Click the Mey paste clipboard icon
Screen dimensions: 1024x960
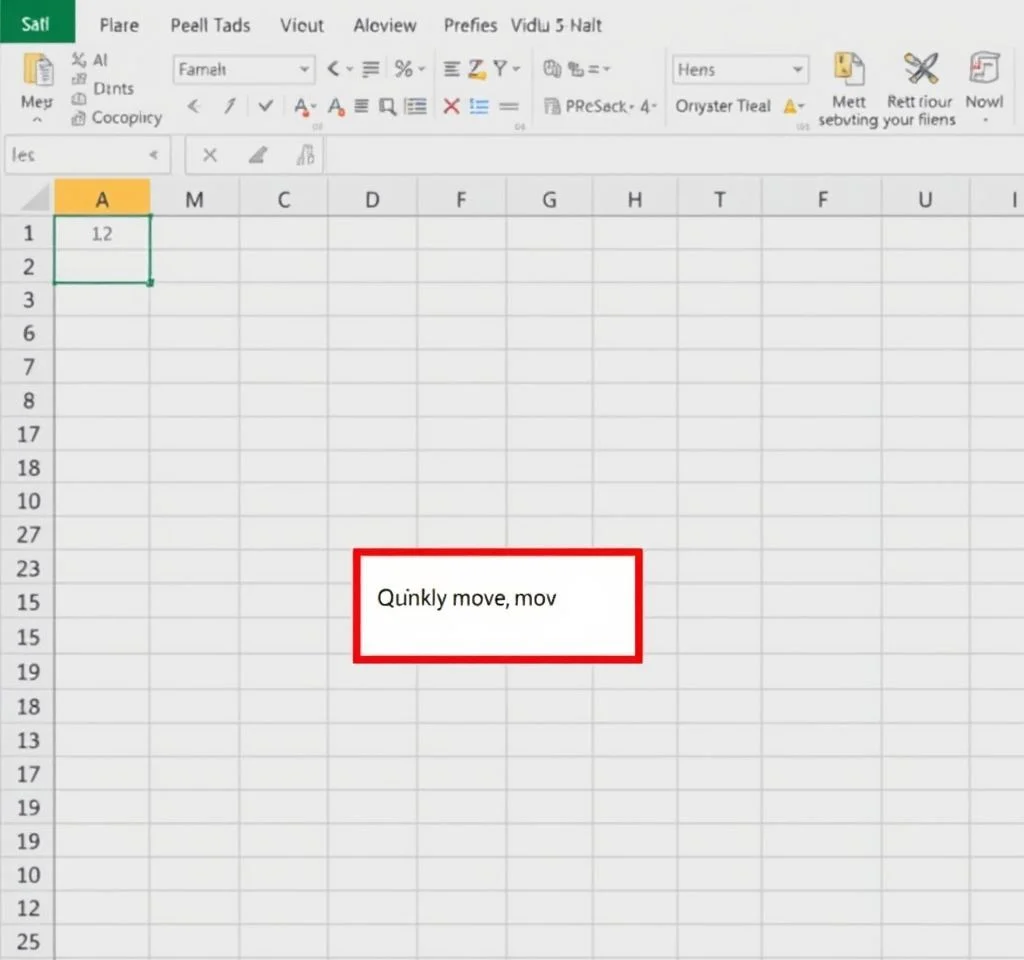pyautogui.click(x=37, y=72)
